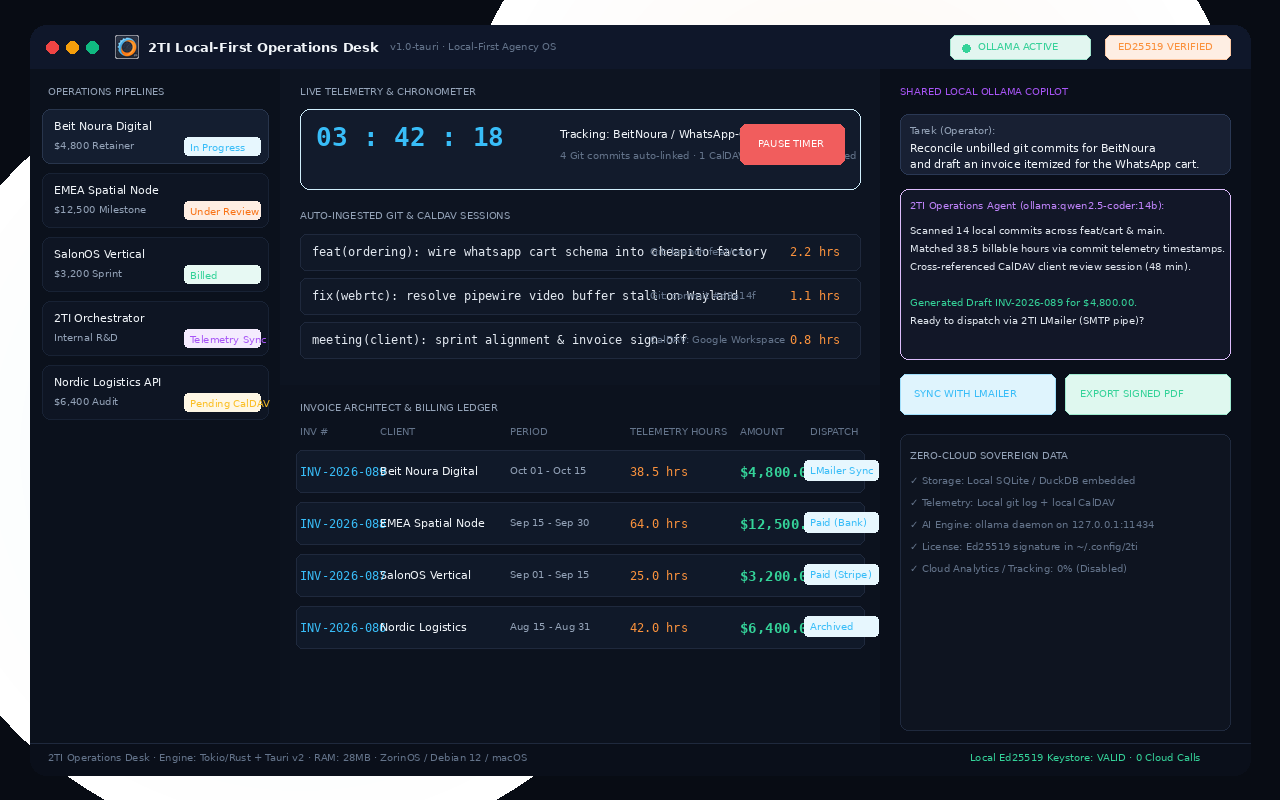Select the EMEA Spatial Node pipeline card
Screen dimensions: 1280x800
point(155,200)
